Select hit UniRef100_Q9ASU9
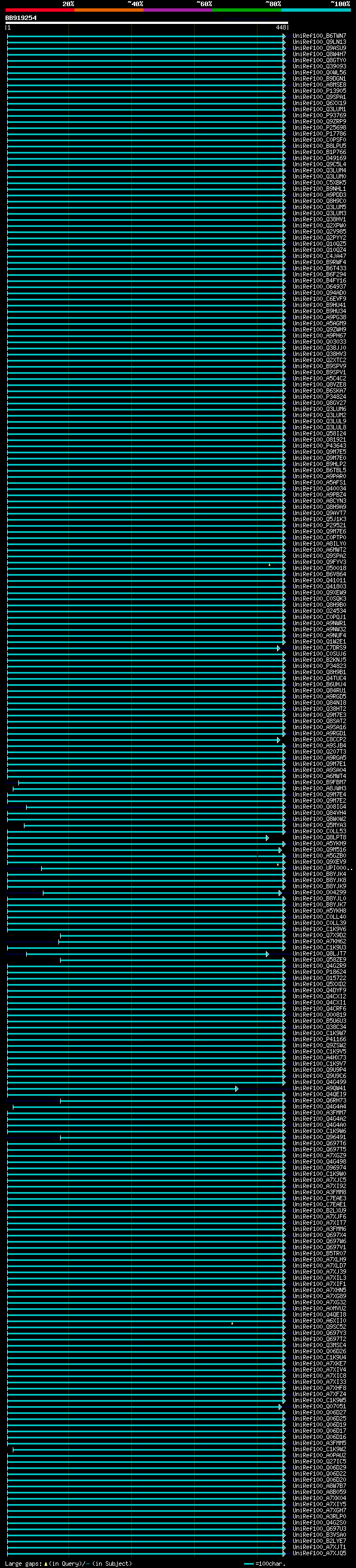 [x=319, y=48]
